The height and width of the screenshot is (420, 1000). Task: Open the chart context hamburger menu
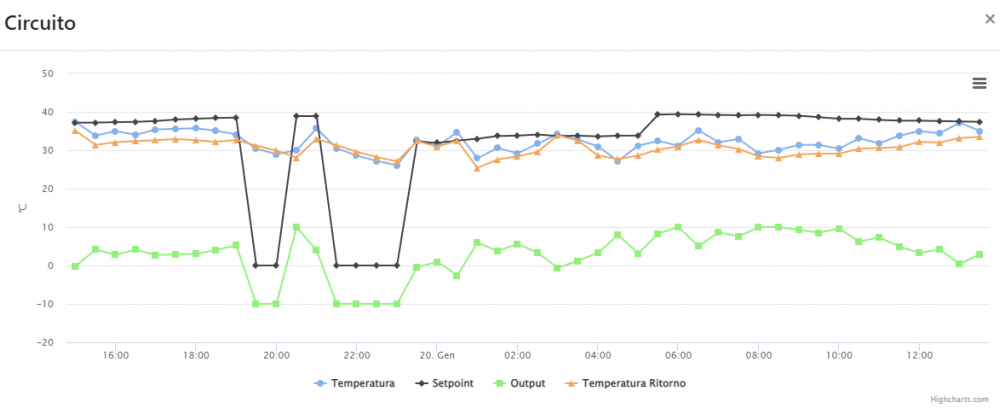979,83
